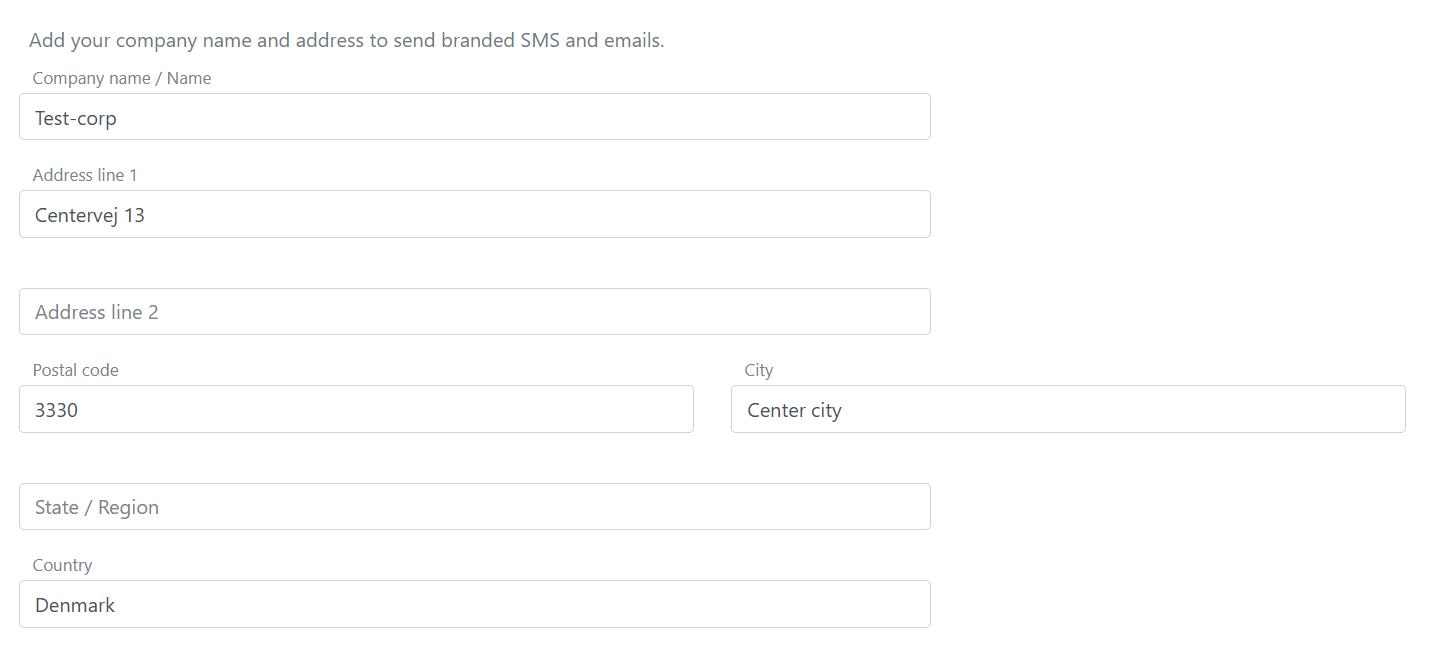Click the "Country" label above the field
The height and width of the screenshot is (653, 1430).
tap(62, 565)
